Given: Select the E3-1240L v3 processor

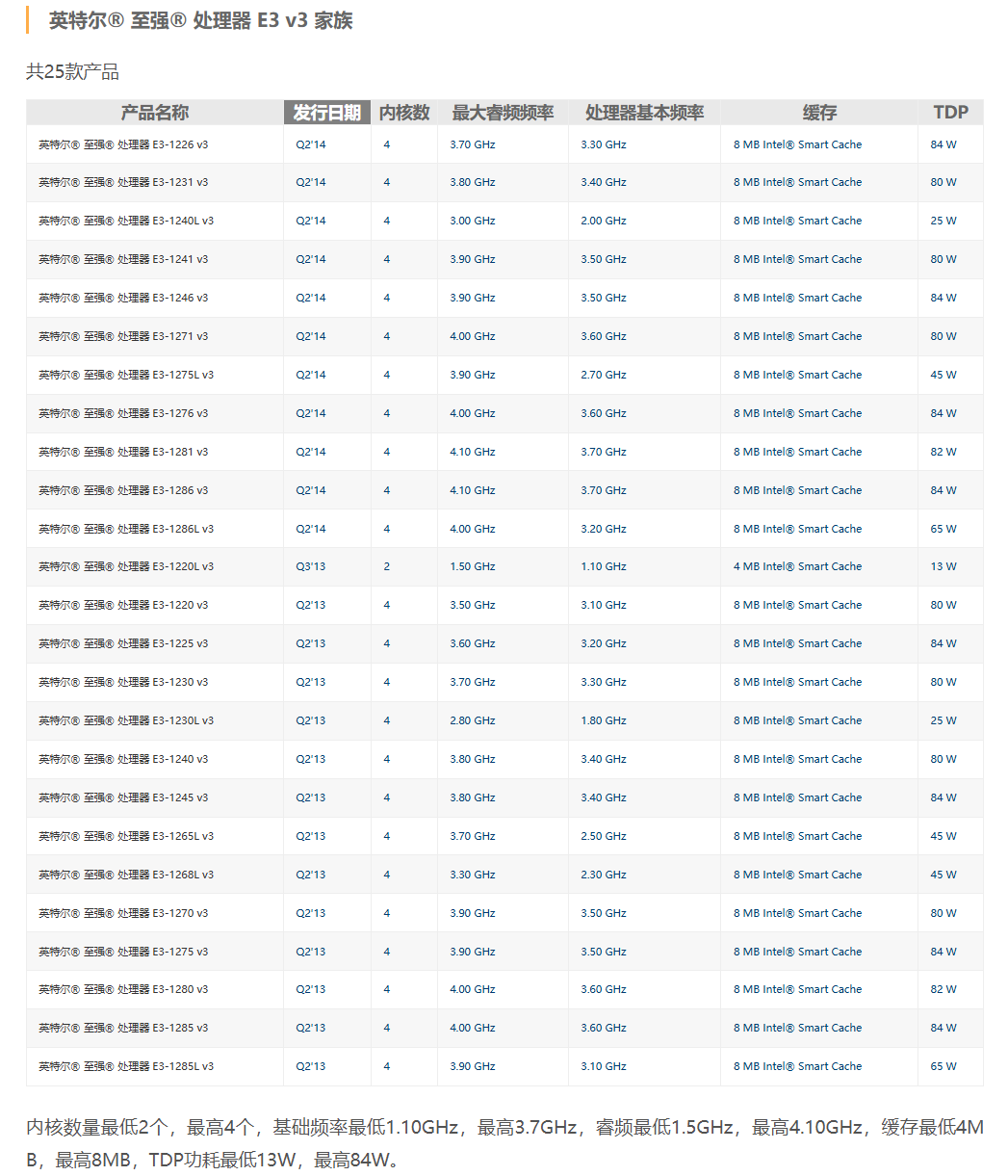Looking at the screenshot, I should point(126,221).
